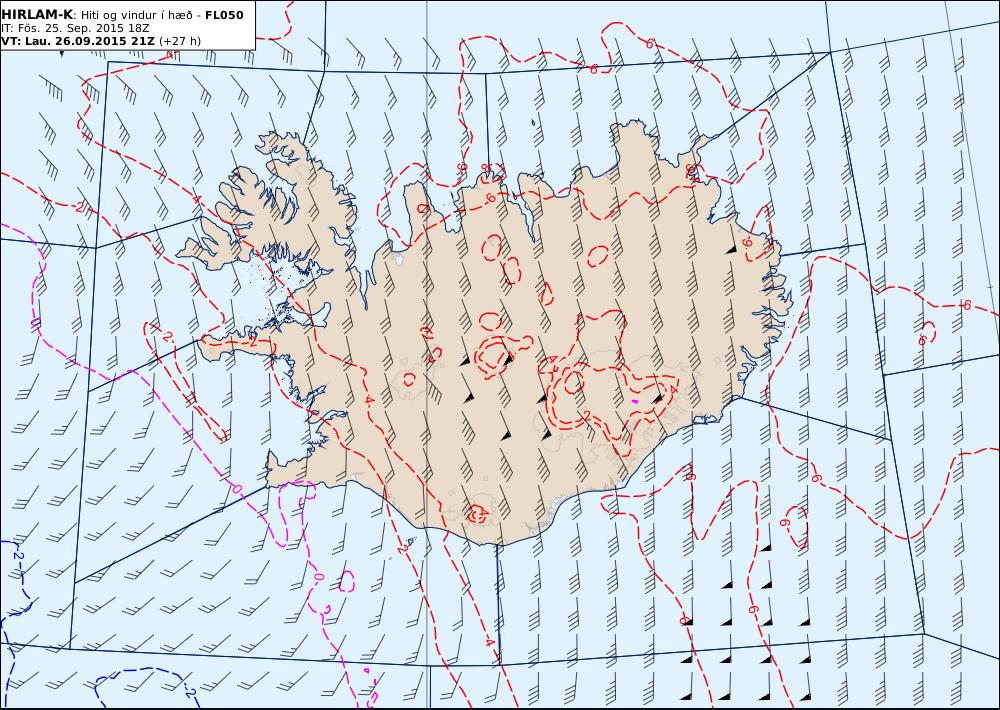The height and width of the screenshot is (710, 1000).
Task: Select the 'Hiti og vindur í hæð' caption
Action: click(x=136, y=15)
